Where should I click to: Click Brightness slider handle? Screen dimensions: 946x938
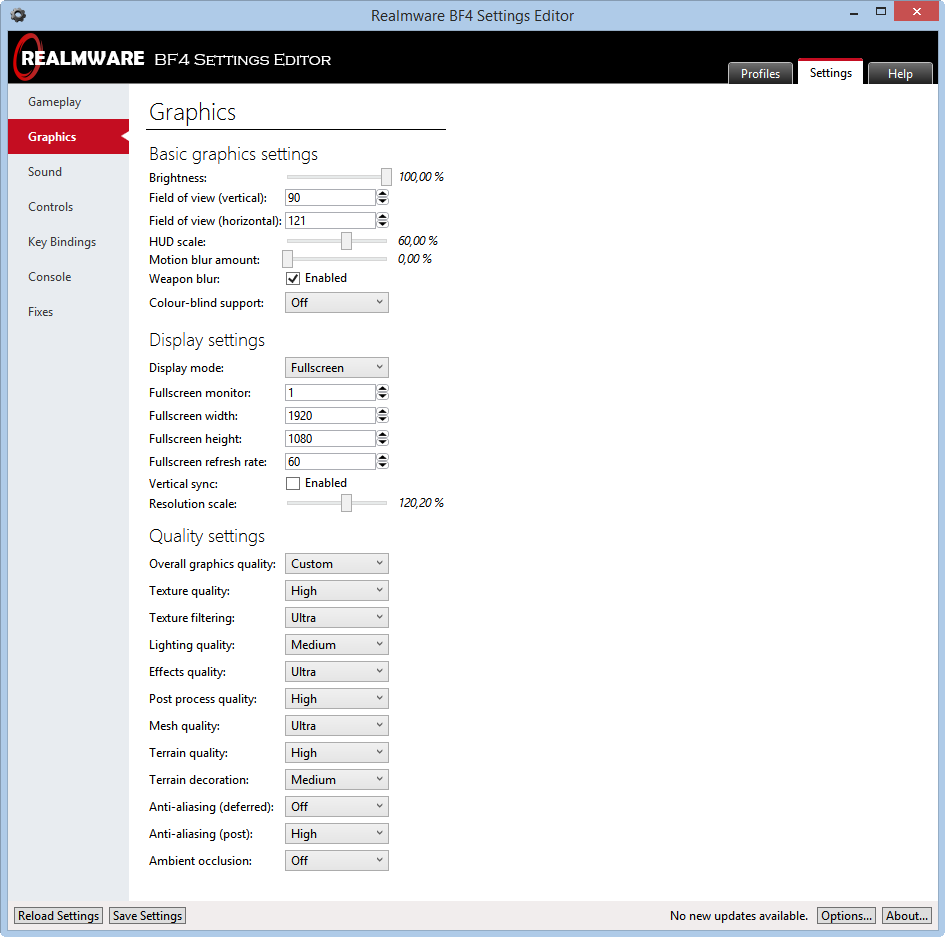pyautogui.click(x=386, y=177)
